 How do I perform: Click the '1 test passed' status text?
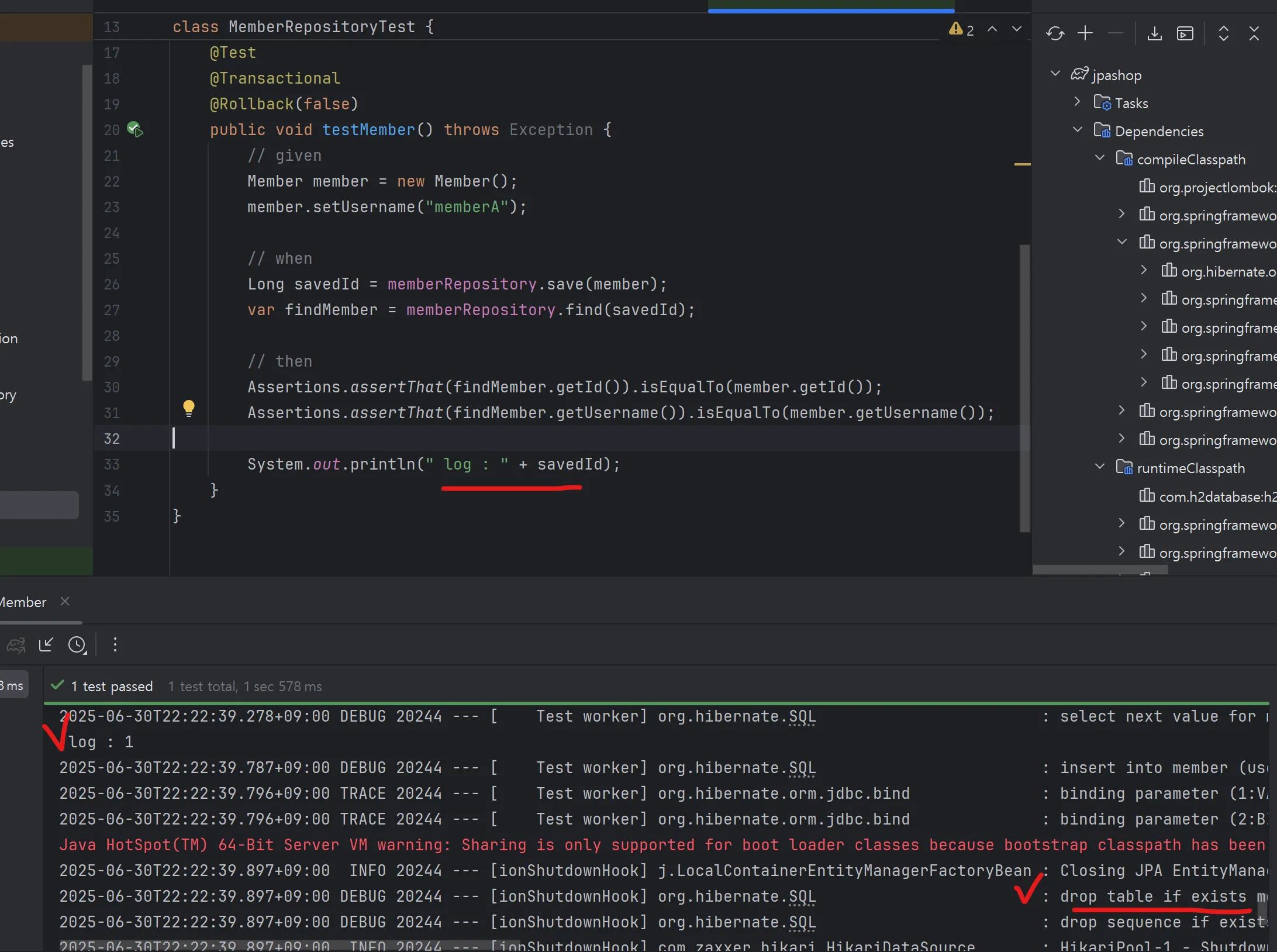click(112, 686)
